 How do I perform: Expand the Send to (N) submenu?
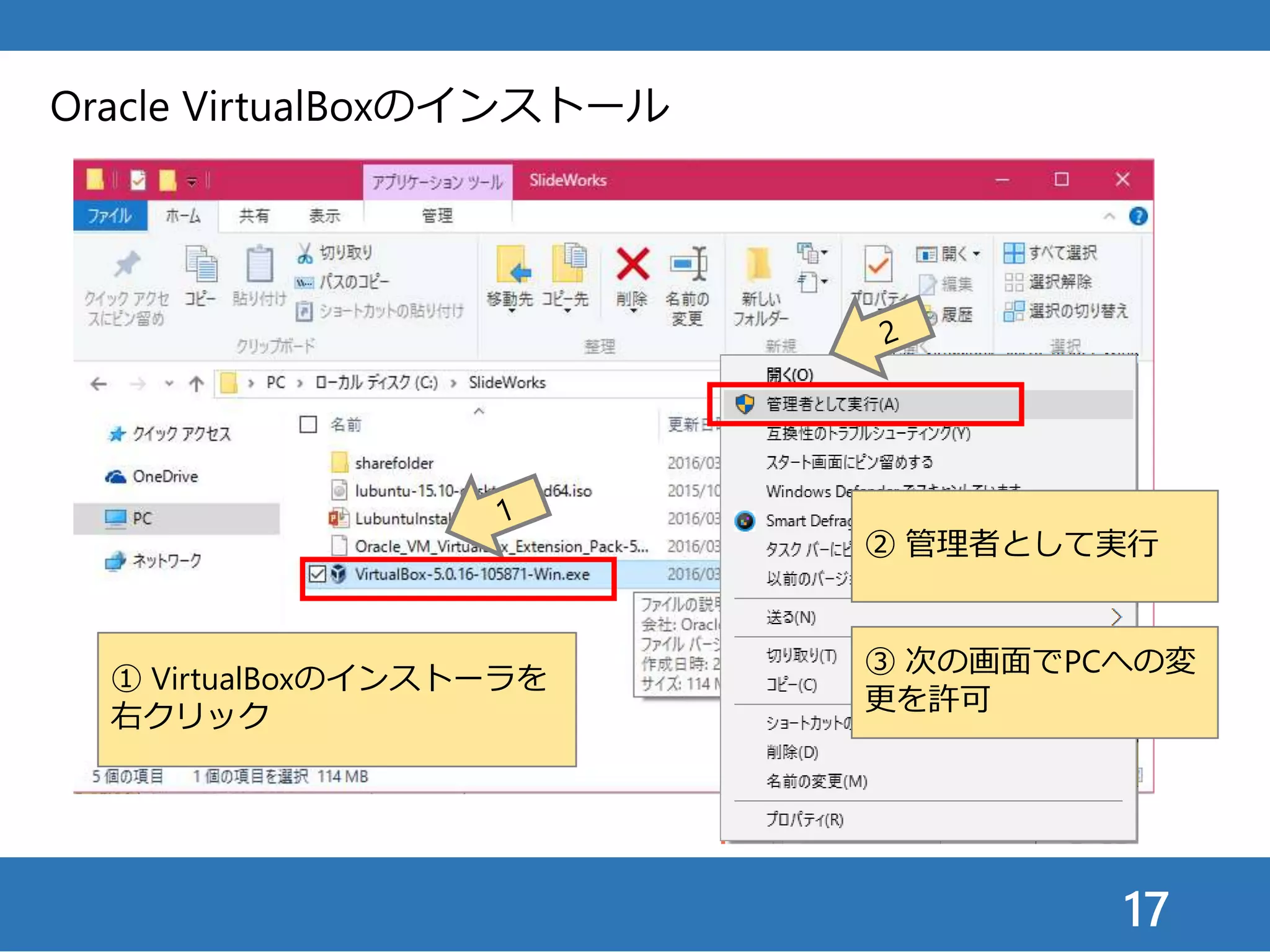928,617
